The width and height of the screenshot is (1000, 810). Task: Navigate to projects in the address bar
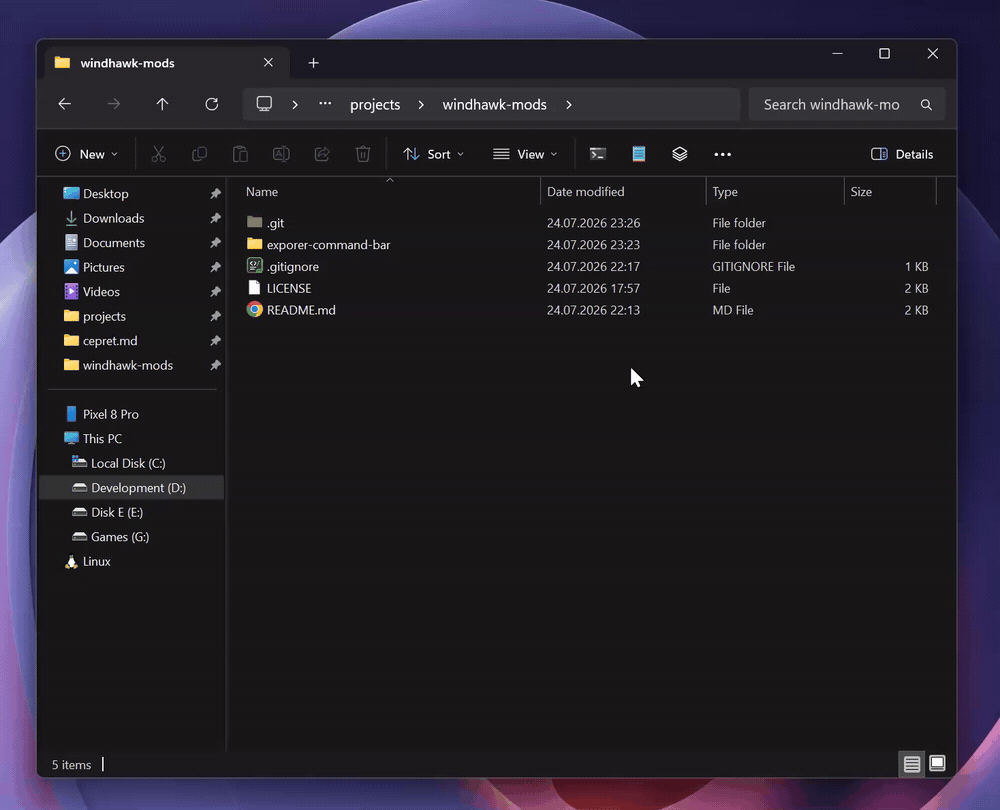coord(375,105)
